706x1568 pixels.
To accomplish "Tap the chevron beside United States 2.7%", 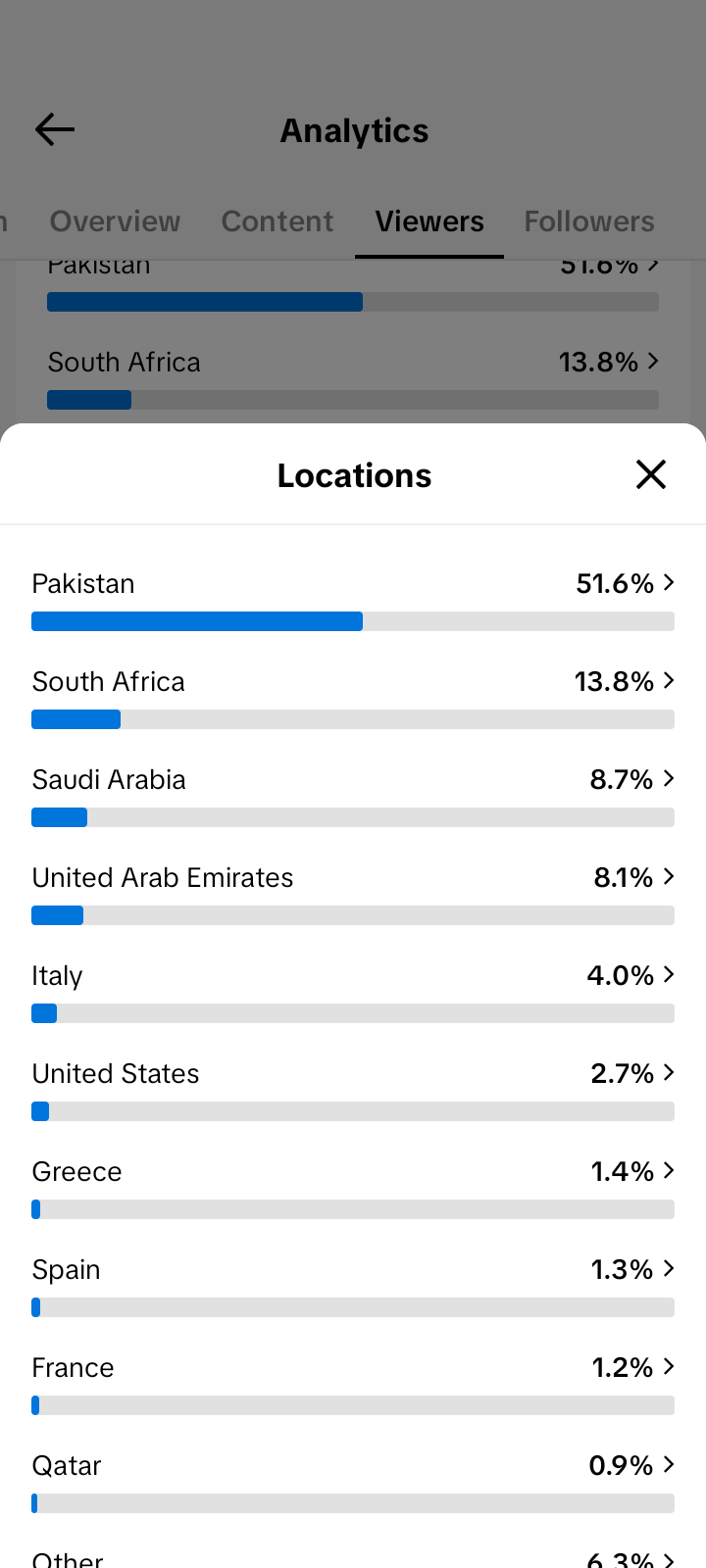I will click(669, 1072).
